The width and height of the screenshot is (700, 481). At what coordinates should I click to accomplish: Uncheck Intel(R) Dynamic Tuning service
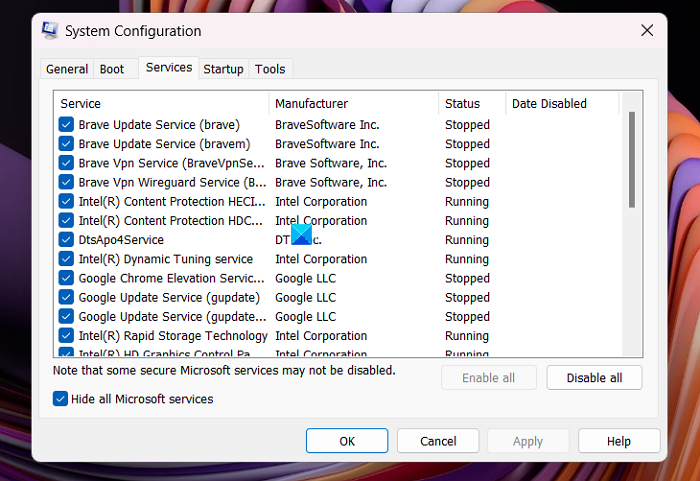pos(66,259)
